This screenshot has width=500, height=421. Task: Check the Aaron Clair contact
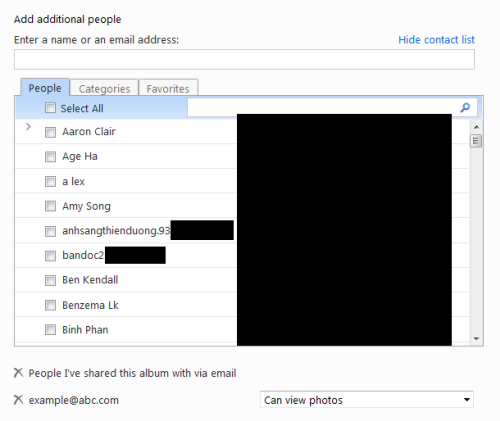(x=50, y=132)
